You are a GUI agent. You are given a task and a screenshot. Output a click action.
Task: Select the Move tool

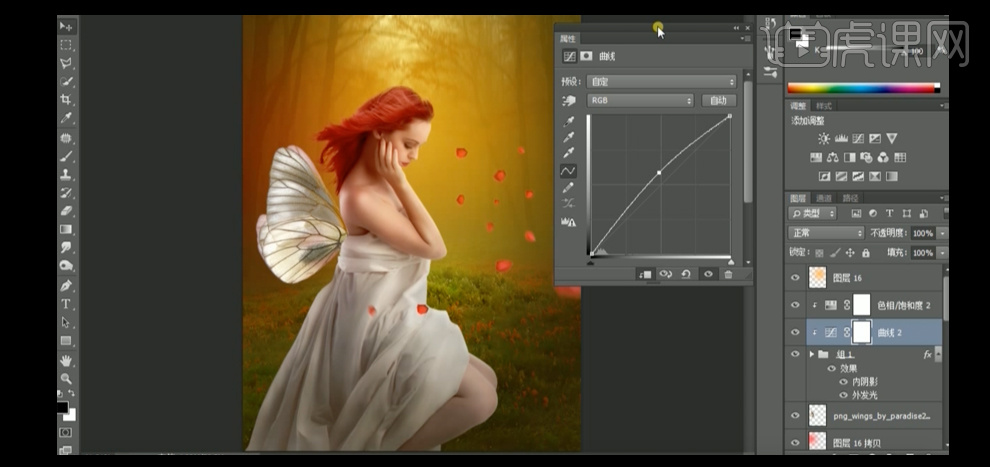coord(66,26)
